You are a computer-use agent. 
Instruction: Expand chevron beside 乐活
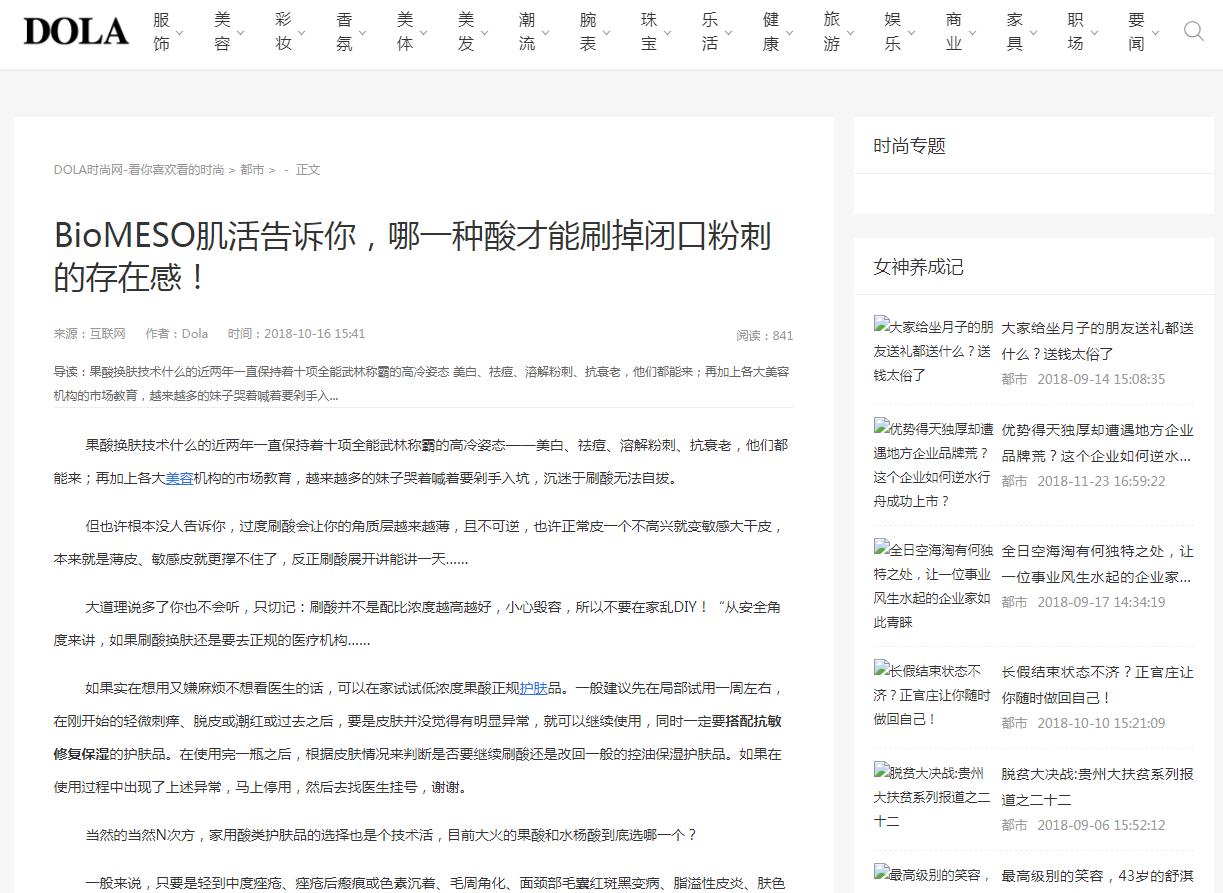(x=729, y=32)
